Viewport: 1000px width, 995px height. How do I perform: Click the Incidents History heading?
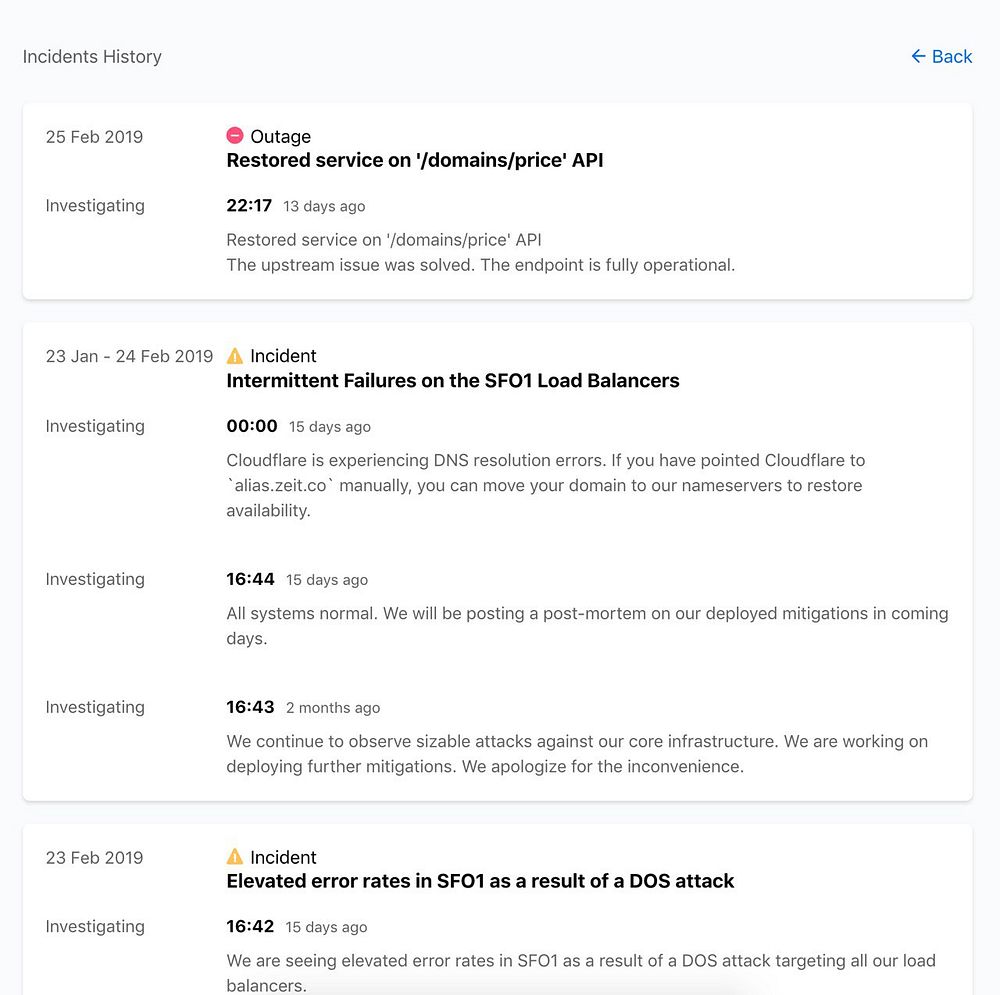tap(92, 57)
